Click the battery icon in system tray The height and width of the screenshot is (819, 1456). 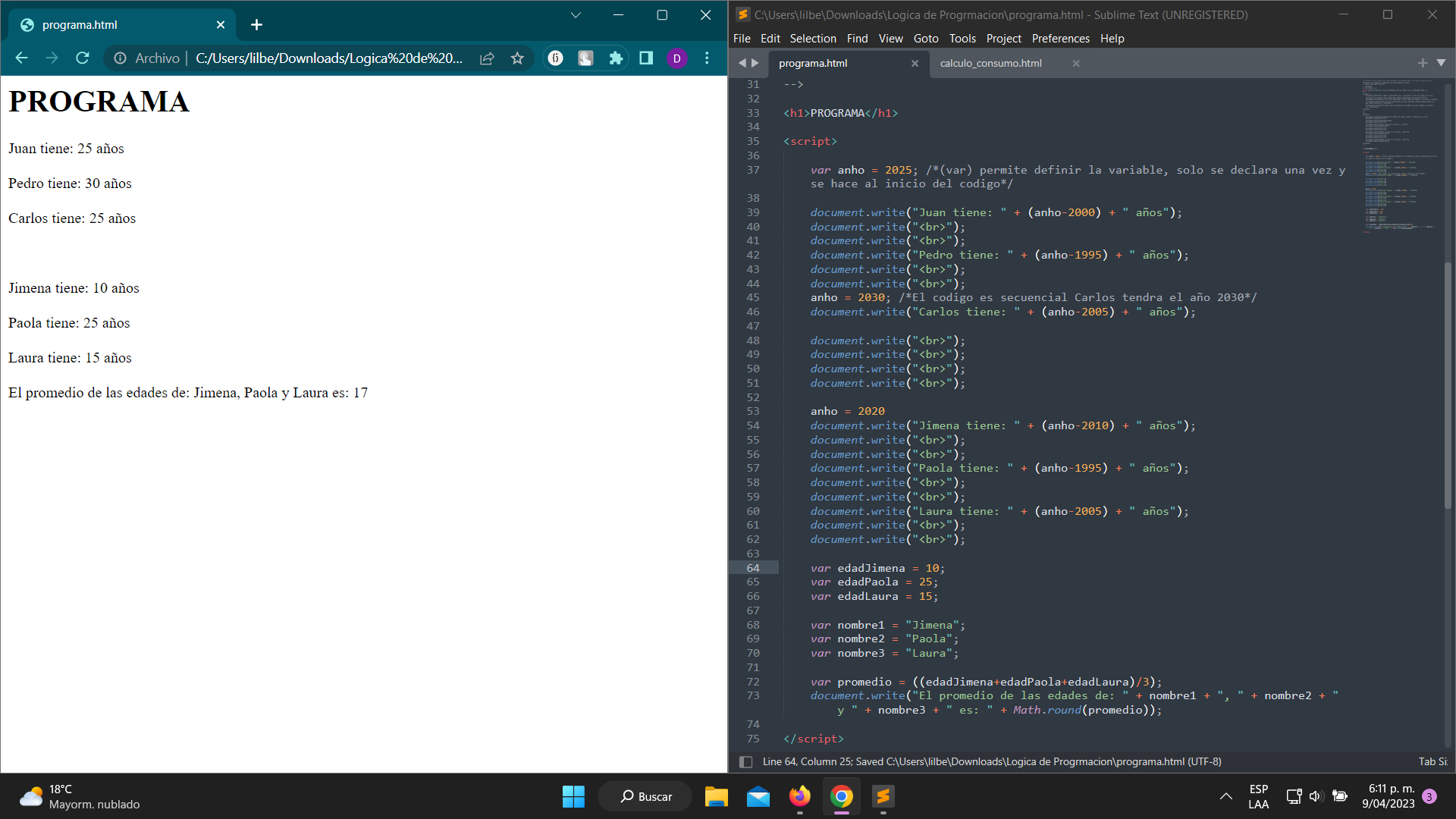click(x=1340, y=796)
